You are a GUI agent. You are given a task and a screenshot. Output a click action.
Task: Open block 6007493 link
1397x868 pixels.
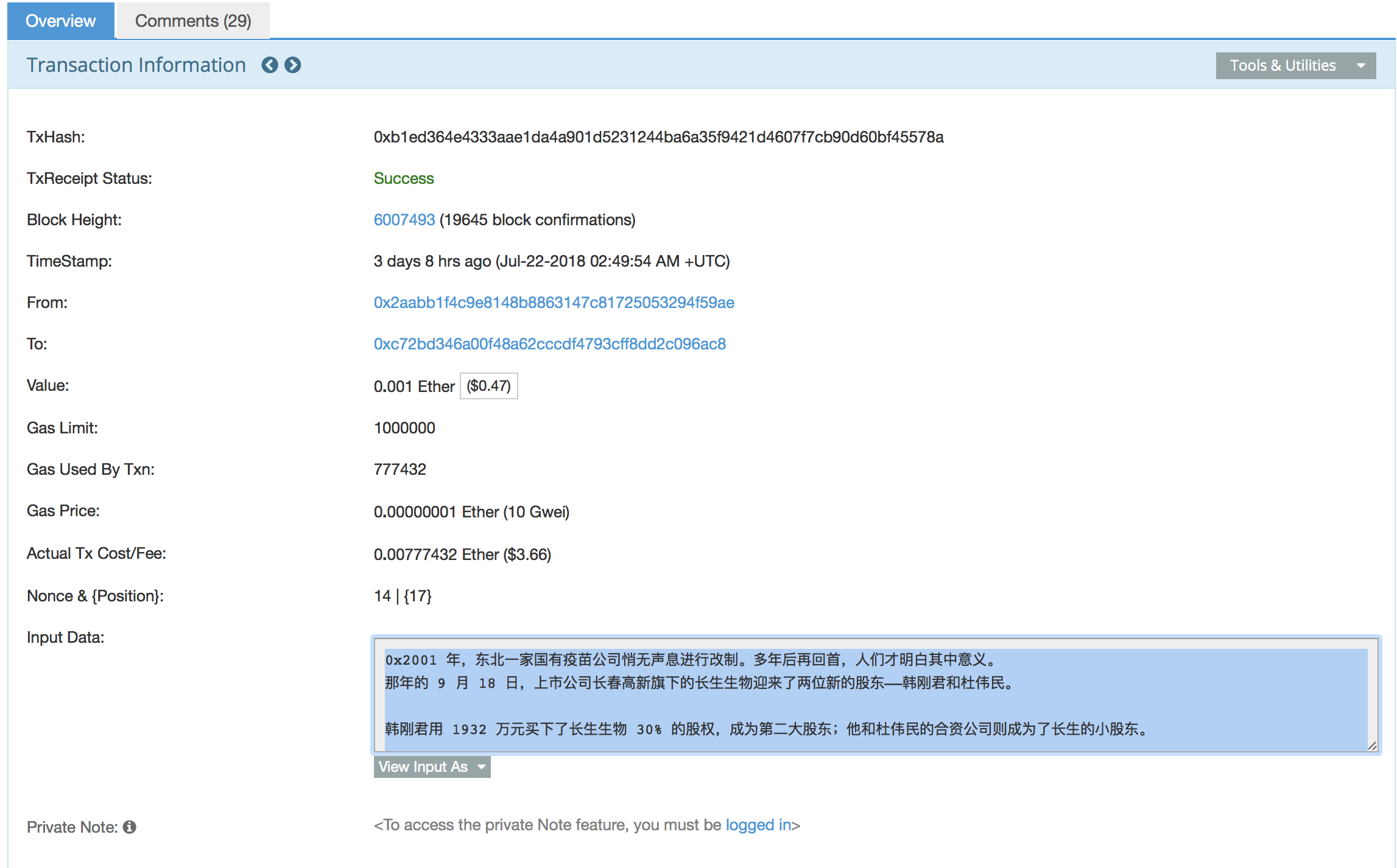[x=404, y=220]
